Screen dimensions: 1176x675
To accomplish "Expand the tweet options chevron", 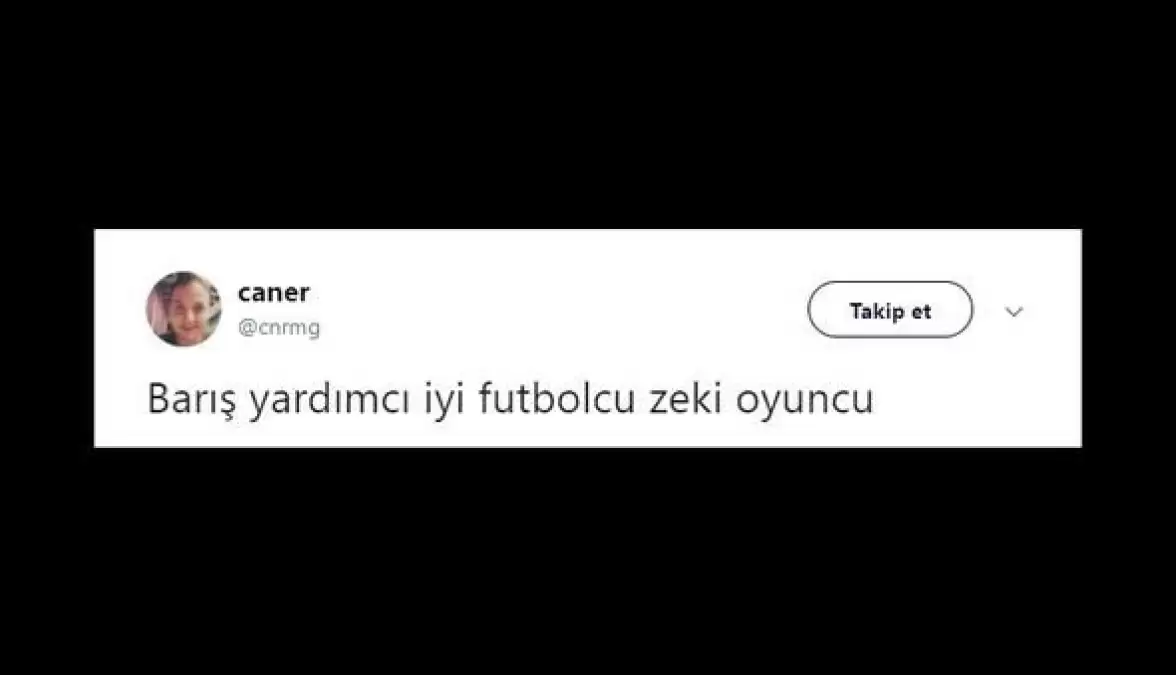I will 1014,312.
